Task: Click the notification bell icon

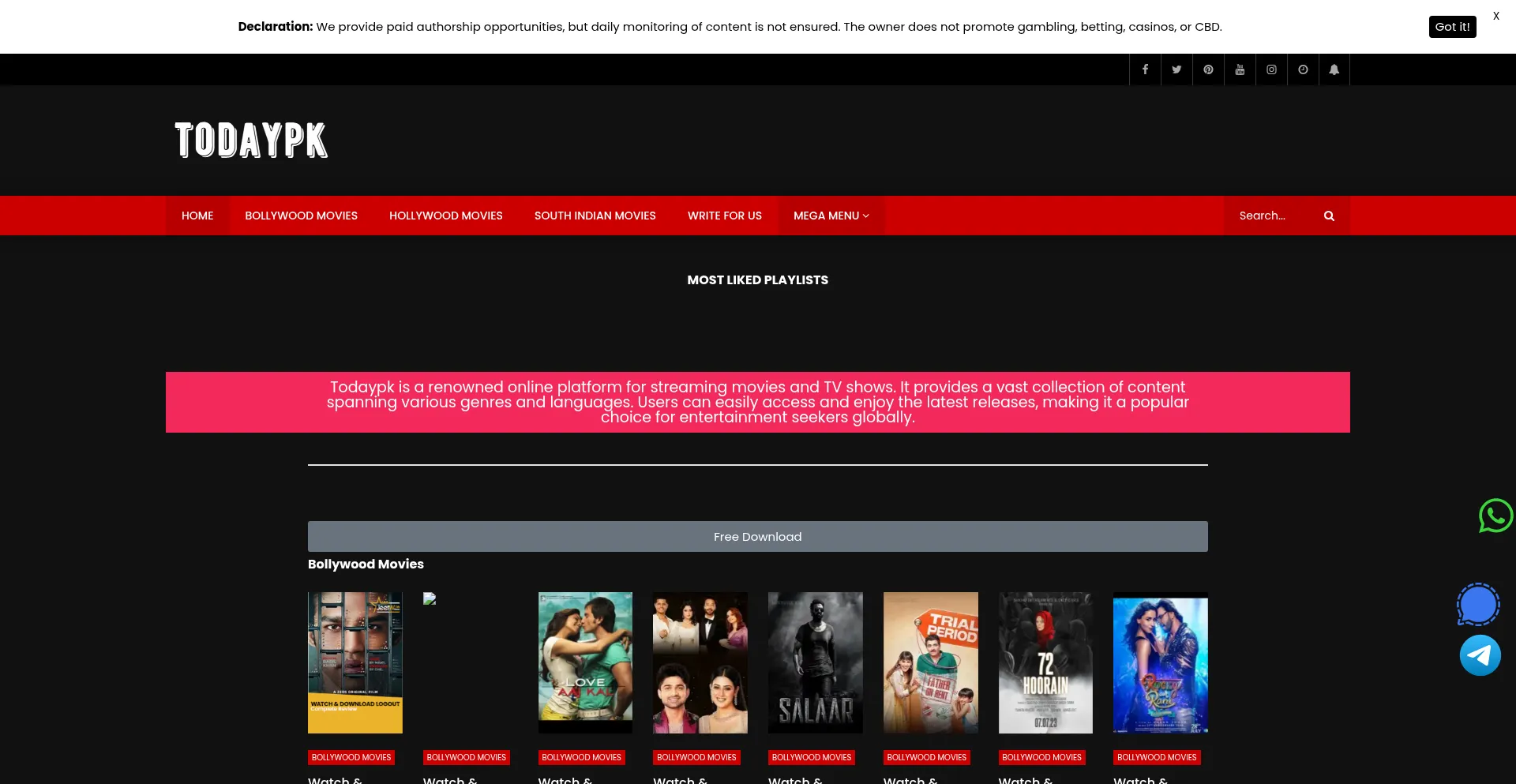Action: click(1334, 69)
